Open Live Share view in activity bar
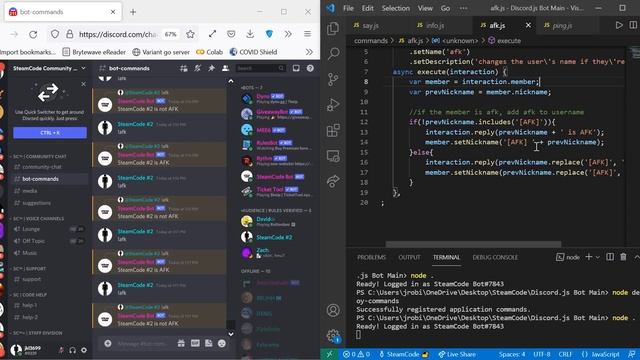Image resolution: width=640 pixels, height=360 pixels. (333, 181)
